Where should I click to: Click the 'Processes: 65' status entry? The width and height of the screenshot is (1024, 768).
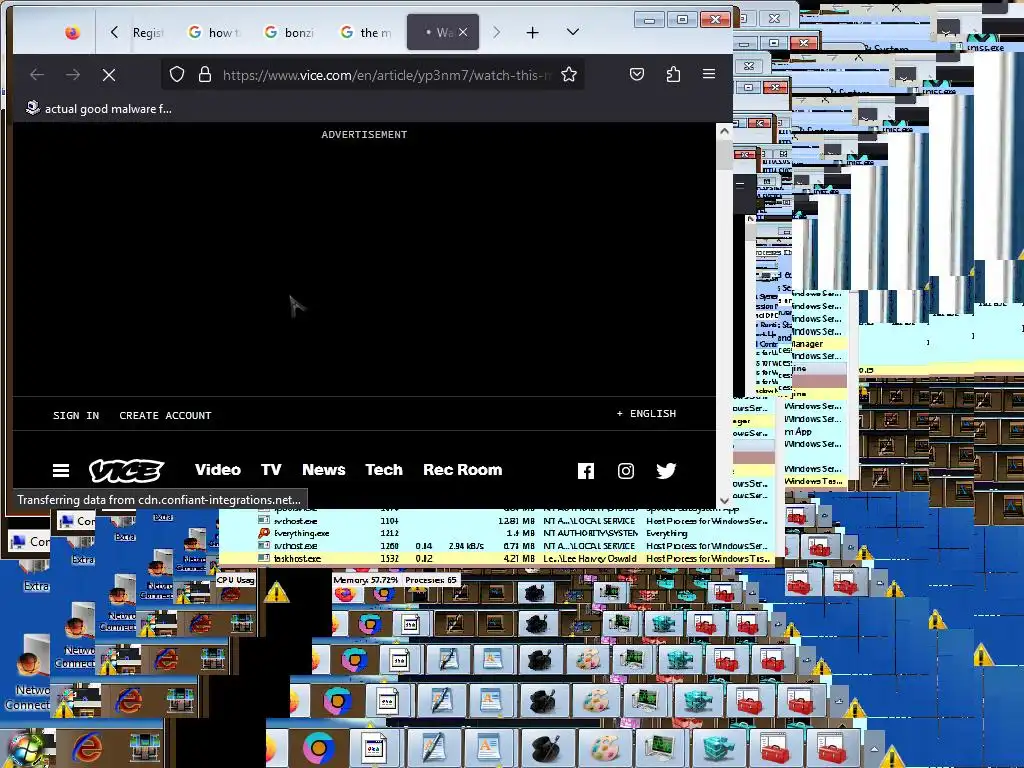[x=430, y=580]
